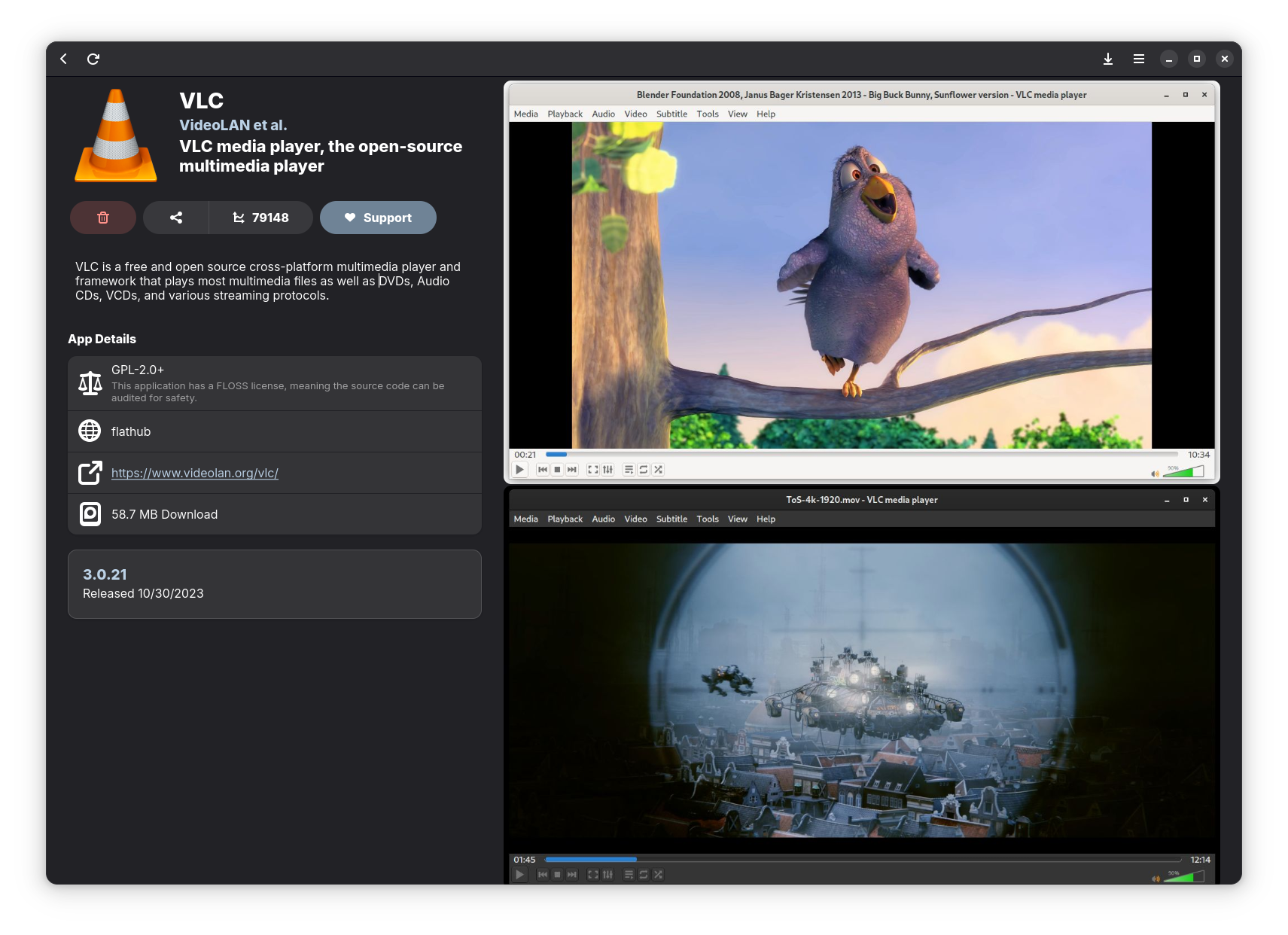Click extended settings icon in ToS-4k-1920.mov screenshot

pos(608,875)
